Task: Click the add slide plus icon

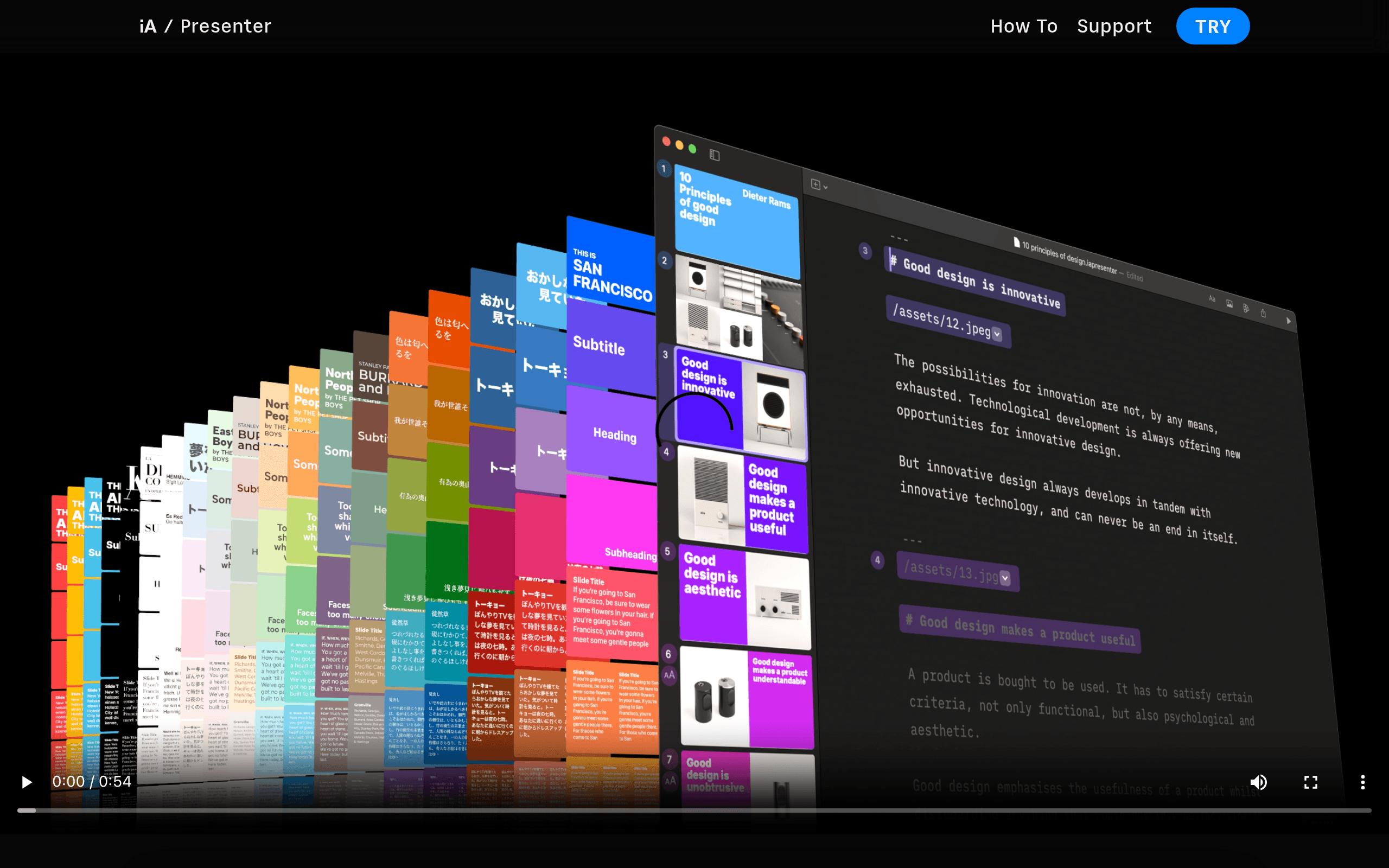Action: click(815, 184)
